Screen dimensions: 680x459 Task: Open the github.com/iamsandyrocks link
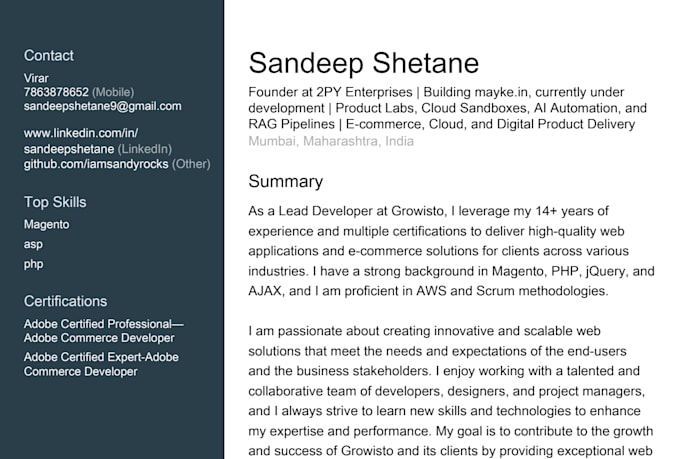click(x=96, y=164)
